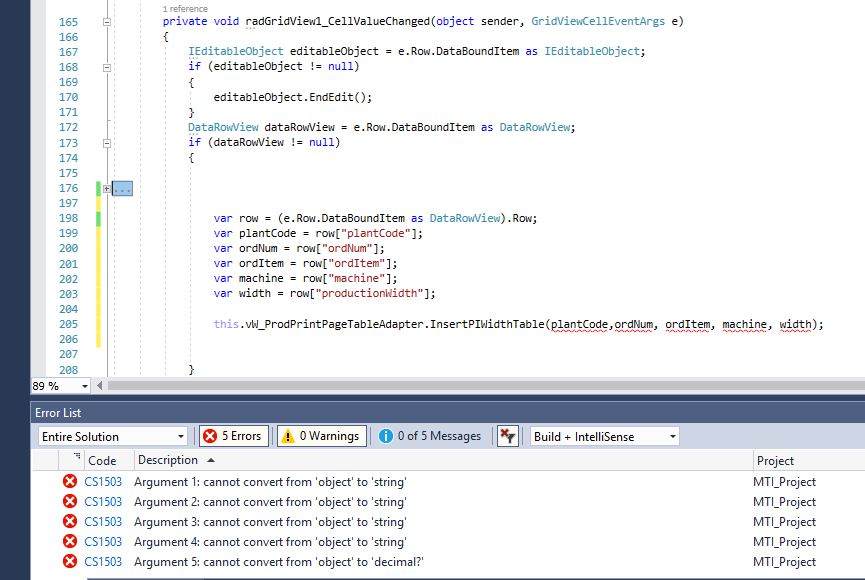The image size is (865, 580).
Task: Click the error icon for Argument 5 row
Action: [x=70, y=561]
